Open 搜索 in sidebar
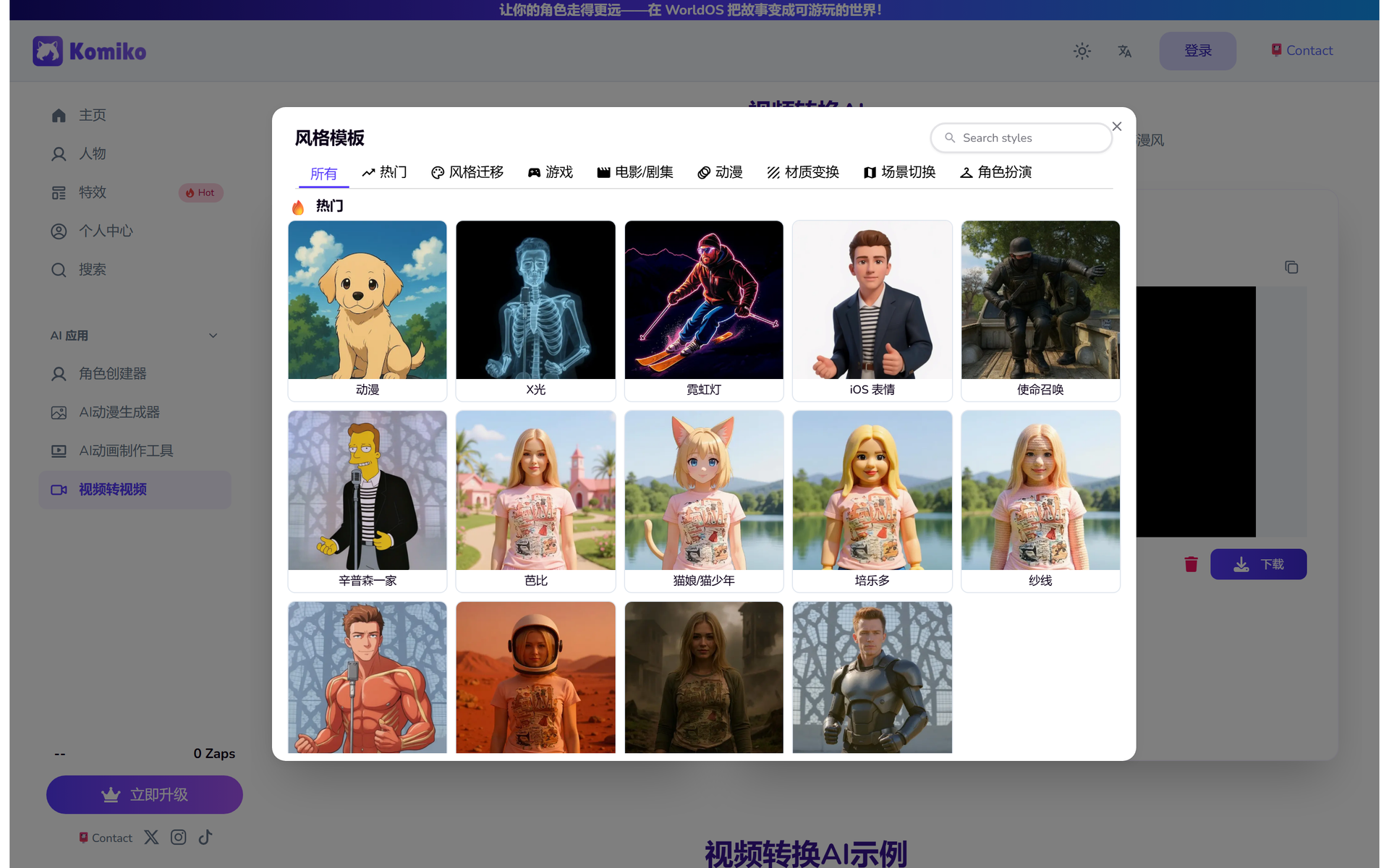Image resolution: width=1389 pixels, height=868 pixels. click(135, 269)
